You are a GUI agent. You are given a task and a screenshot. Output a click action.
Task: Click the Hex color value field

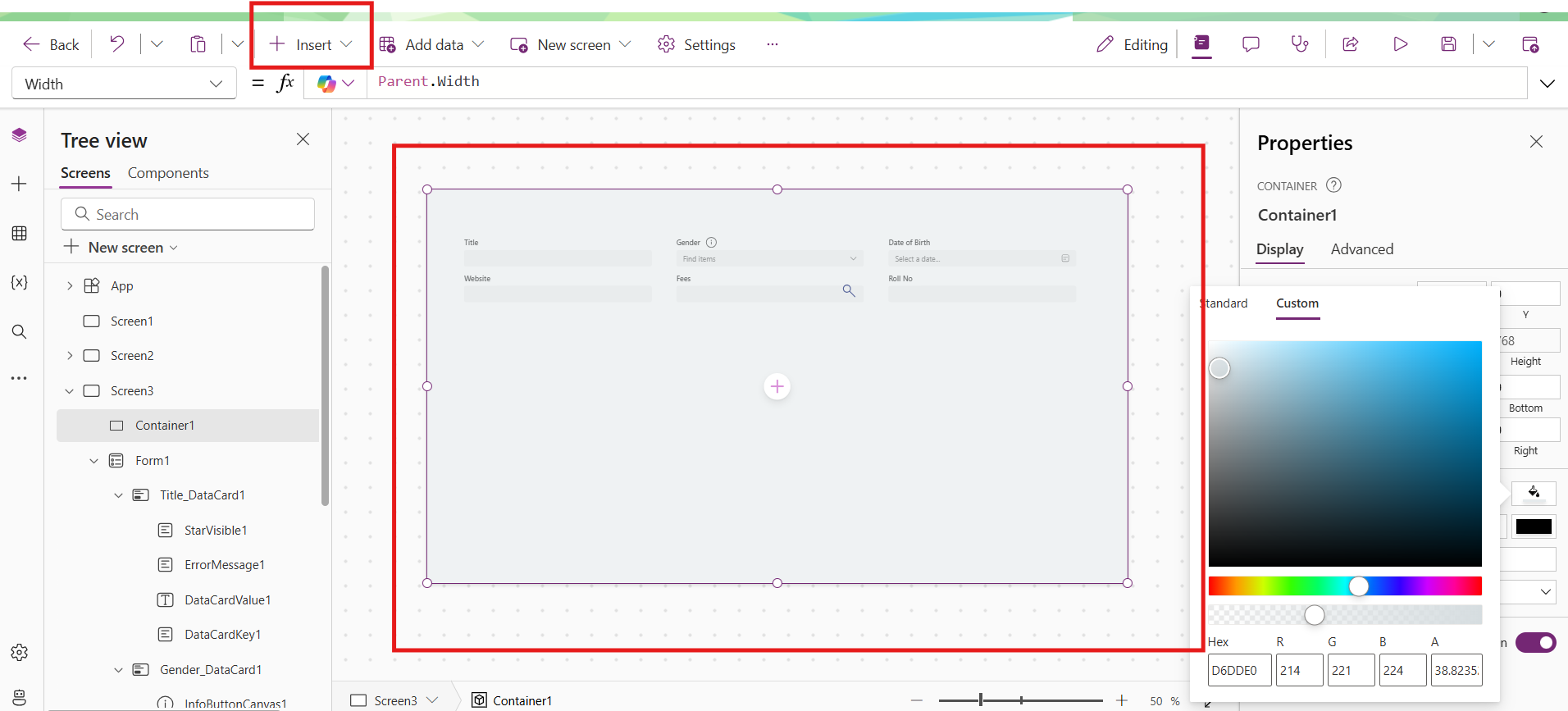(x=1240, y=670)
